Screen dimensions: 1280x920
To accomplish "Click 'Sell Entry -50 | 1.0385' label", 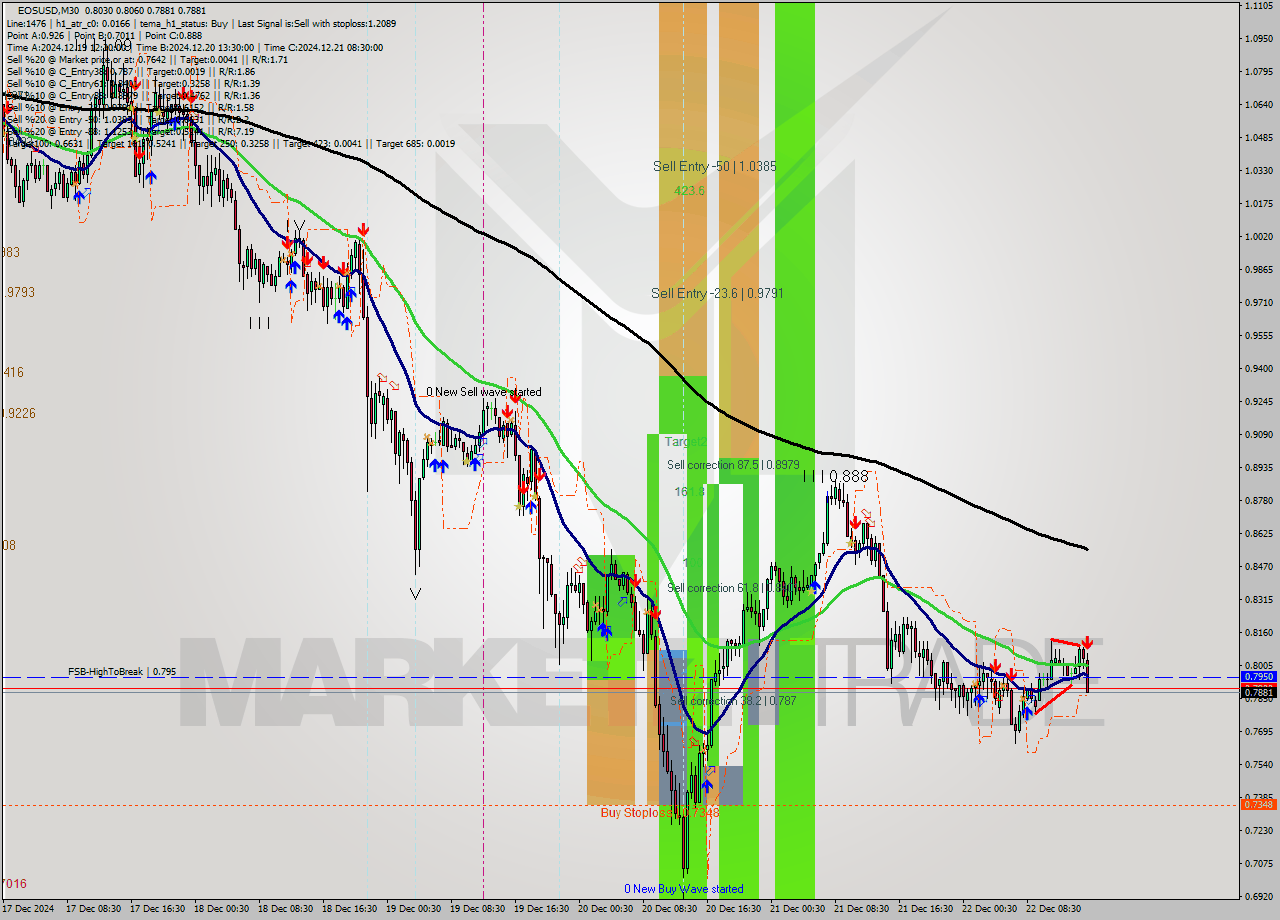I will click(x=714, y=166).
